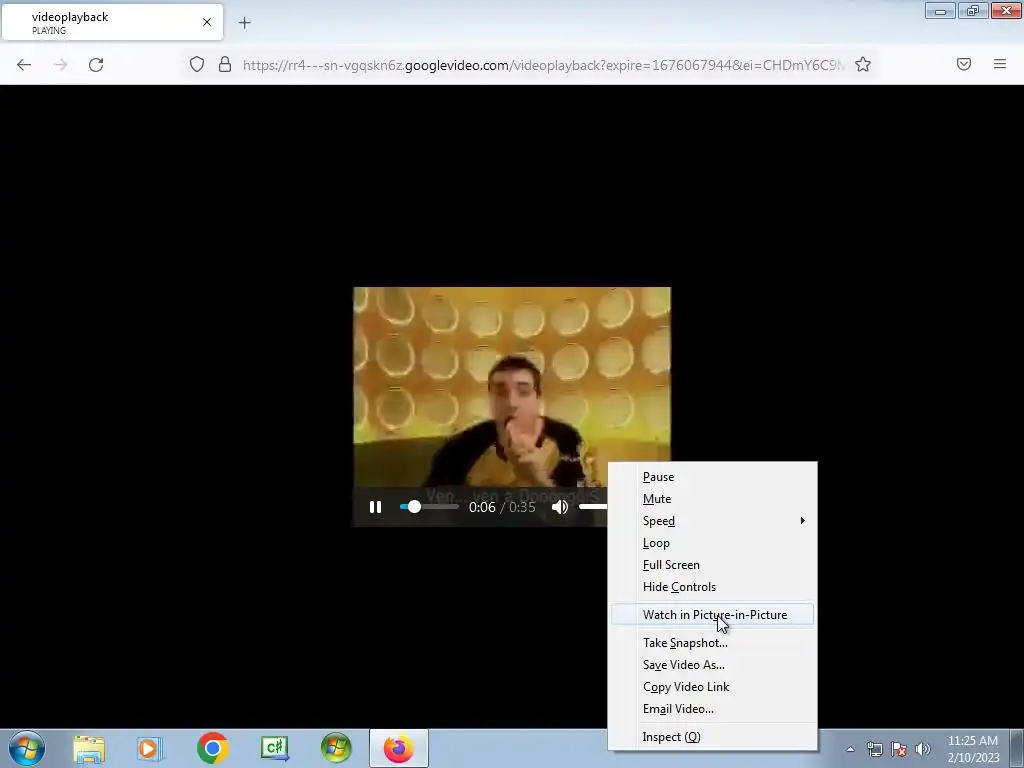Select Full Screen from context menu
Image resolution: width=1024 pixels, height=768 pixels.
pyautogui.click(x=713, y=565)
